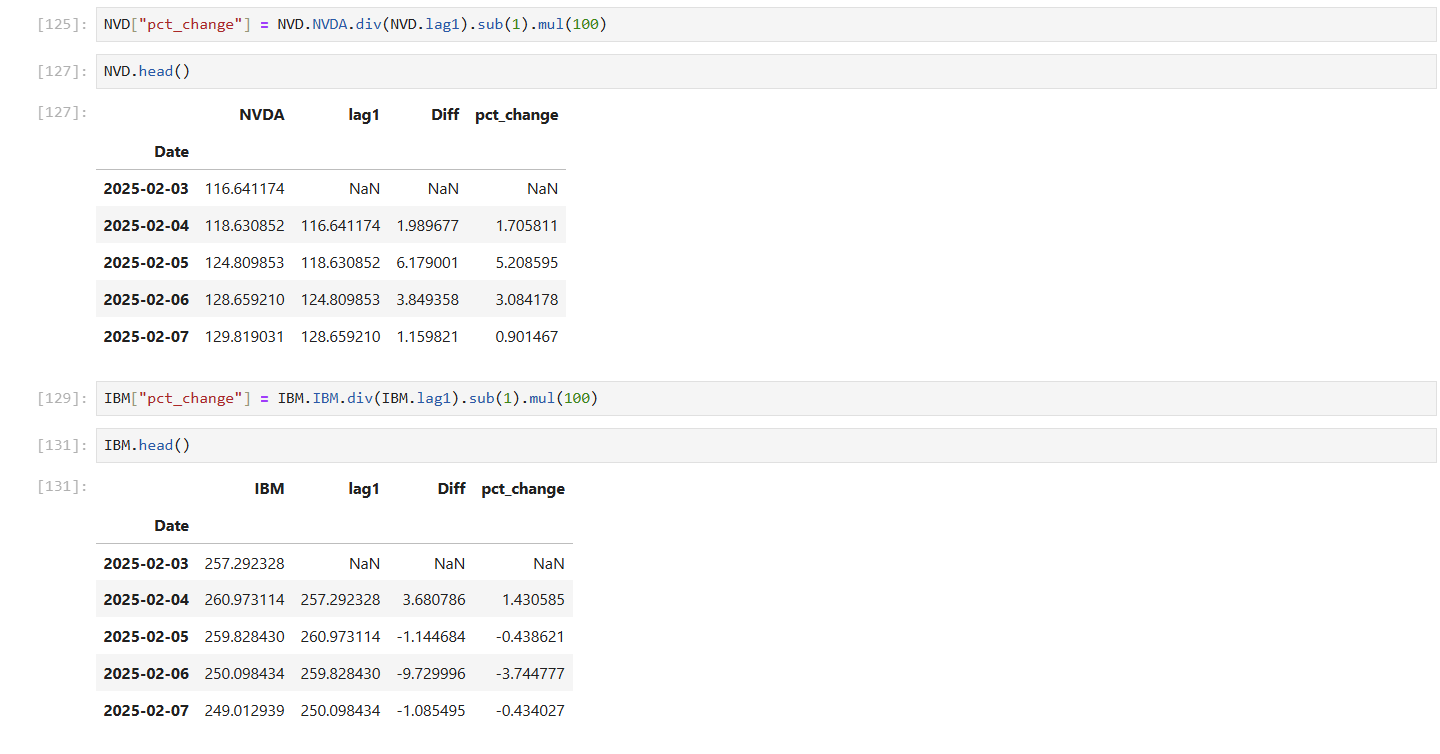This screenshot has height=754, width=1440.
Task: Click NVDA column header in first table
Action: (x=262, y=115)
